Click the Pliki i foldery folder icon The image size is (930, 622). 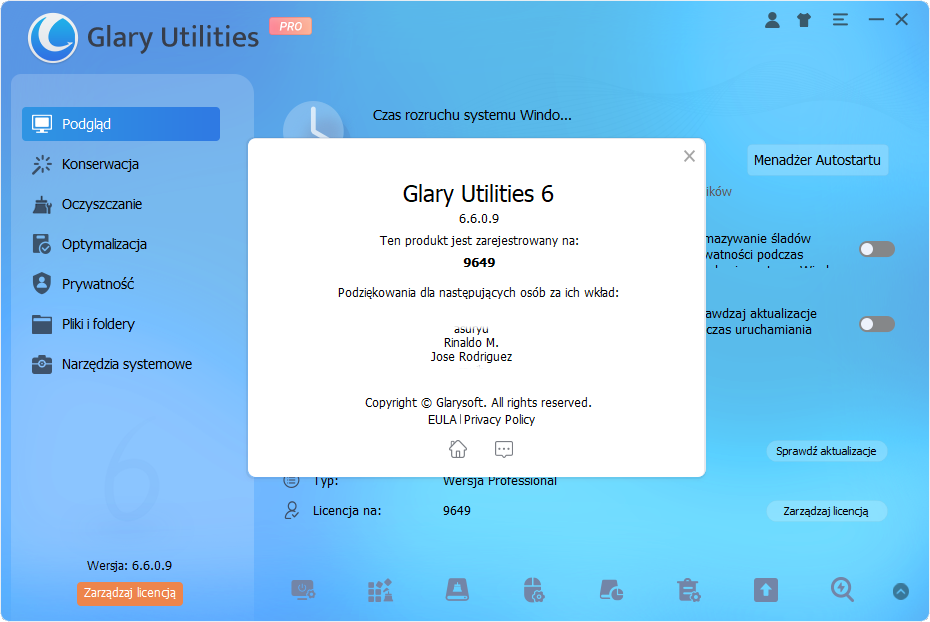(x=42, y=324)
